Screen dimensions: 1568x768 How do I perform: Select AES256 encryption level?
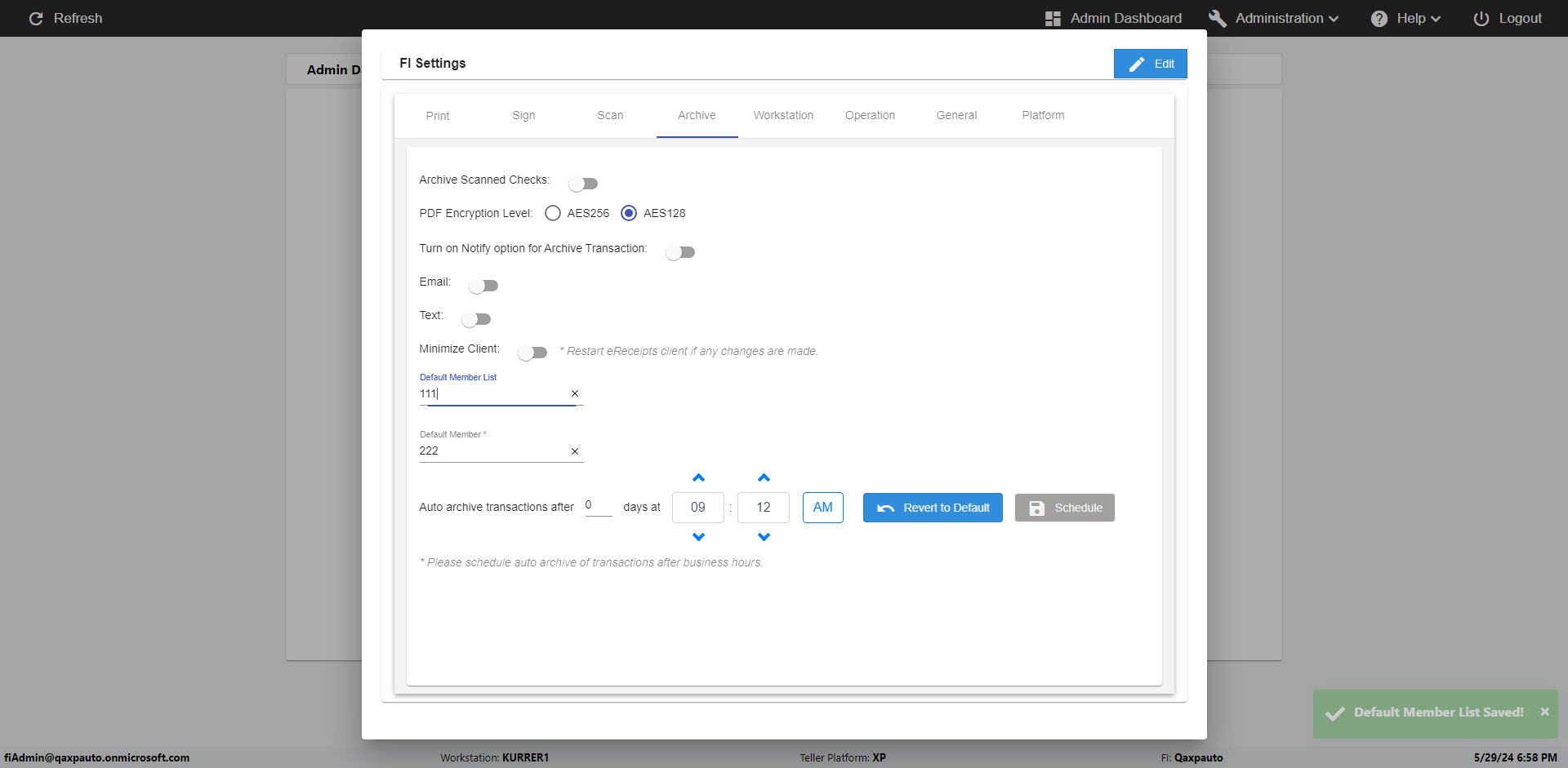coord(553,213)
